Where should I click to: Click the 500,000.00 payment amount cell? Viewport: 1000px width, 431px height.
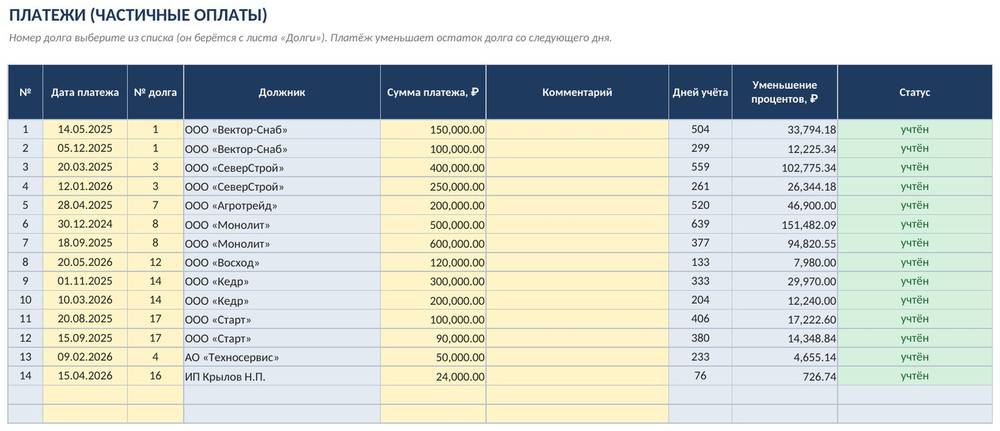click(x=433, y=224)
